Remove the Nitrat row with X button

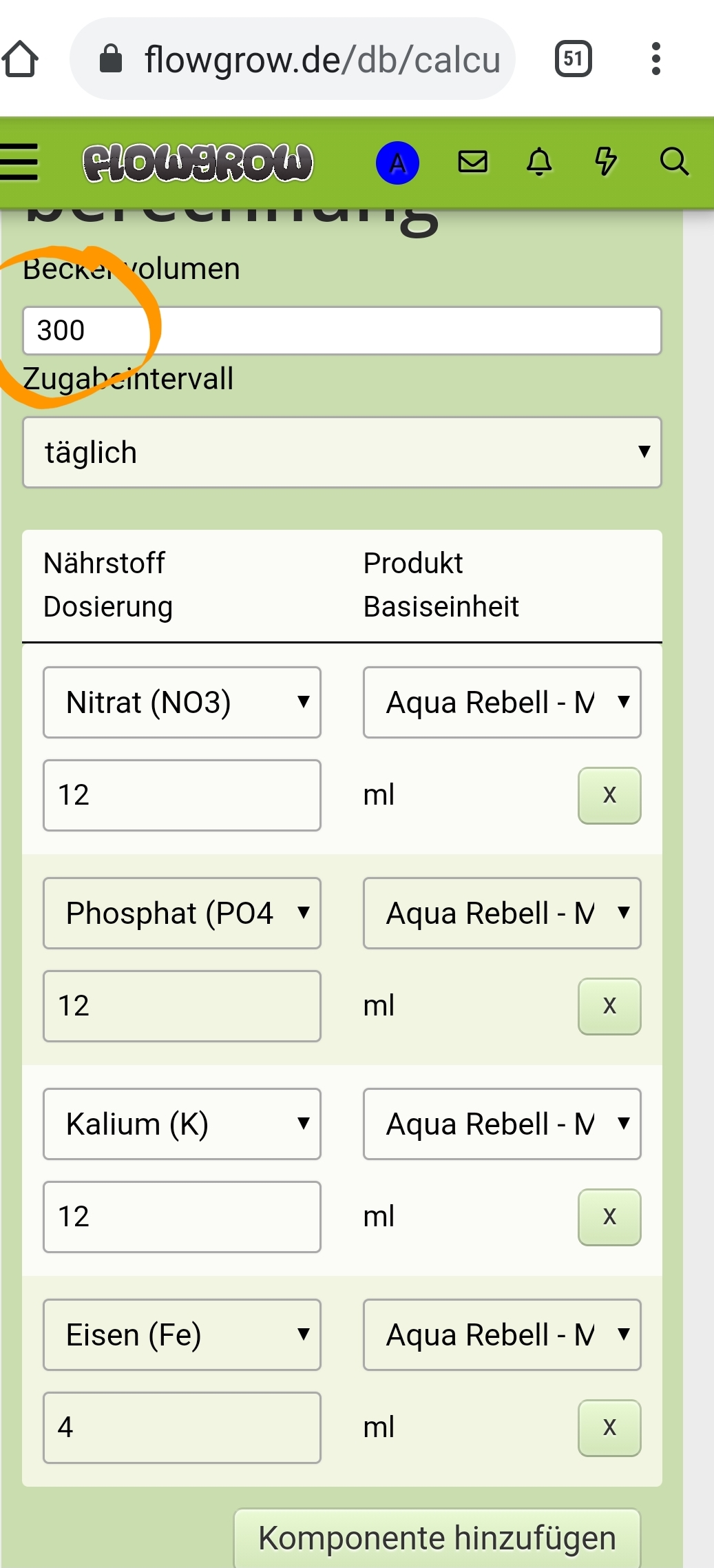609,796
